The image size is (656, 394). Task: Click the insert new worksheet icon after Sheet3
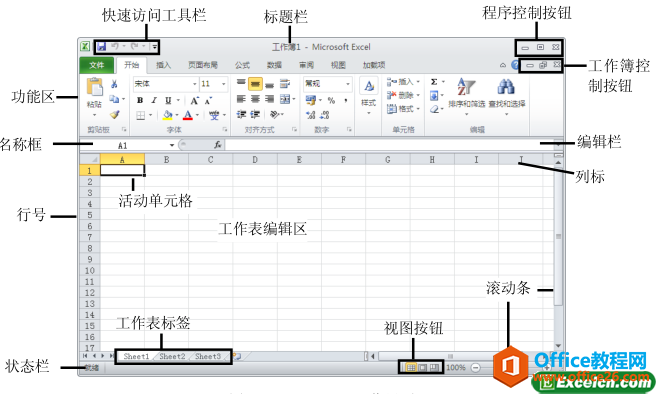pyautogui.click(x=237, y=356)
